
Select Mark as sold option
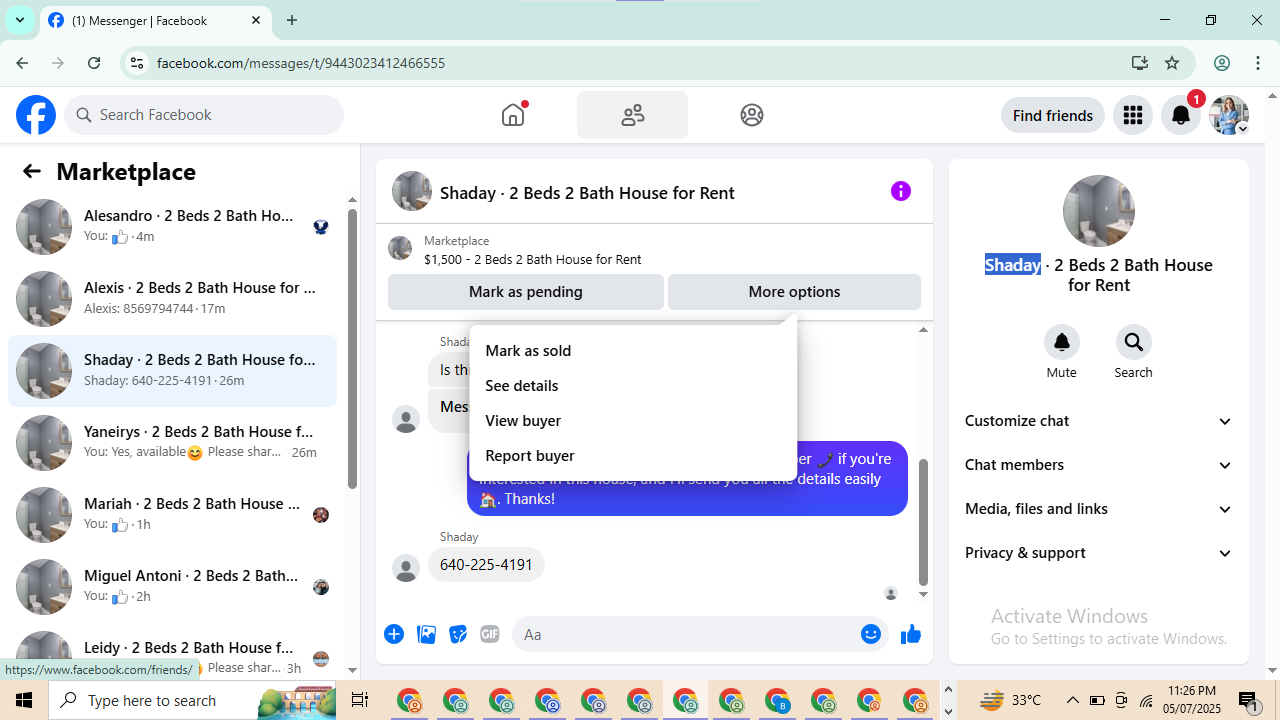[x=633, y=351]
